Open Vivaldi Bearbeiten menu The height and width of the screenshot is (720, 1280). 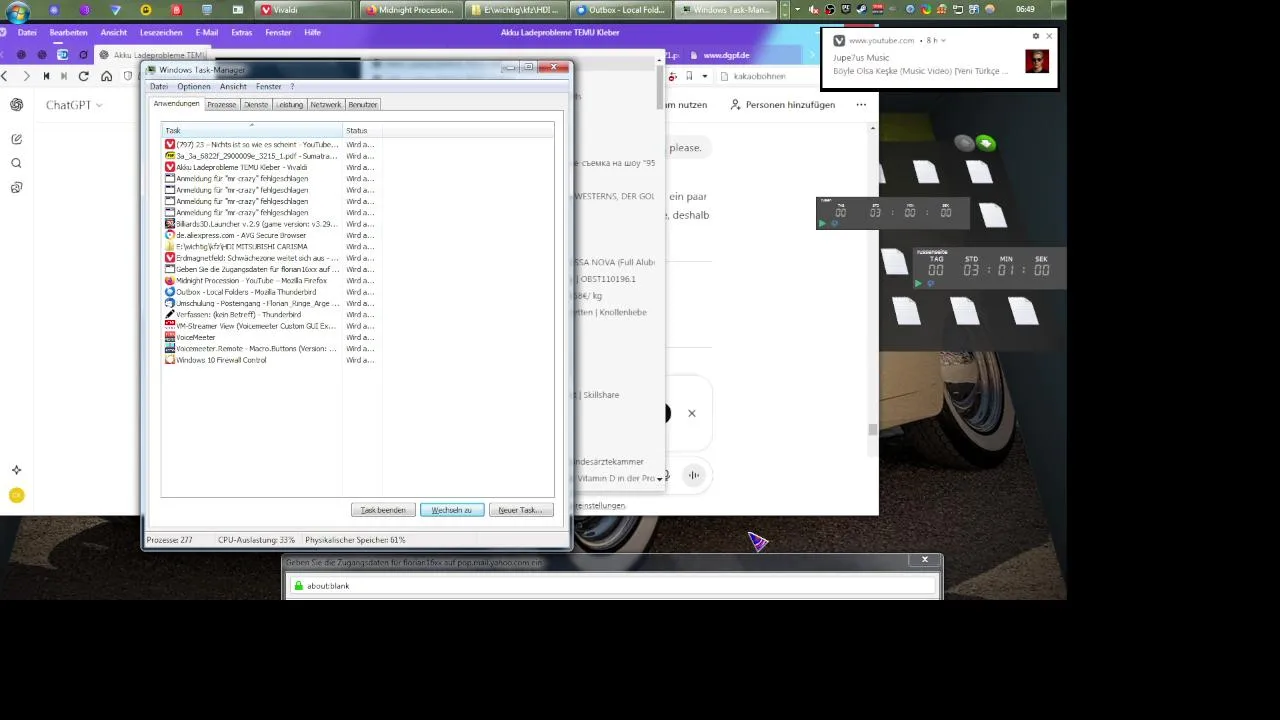[69, 33]
